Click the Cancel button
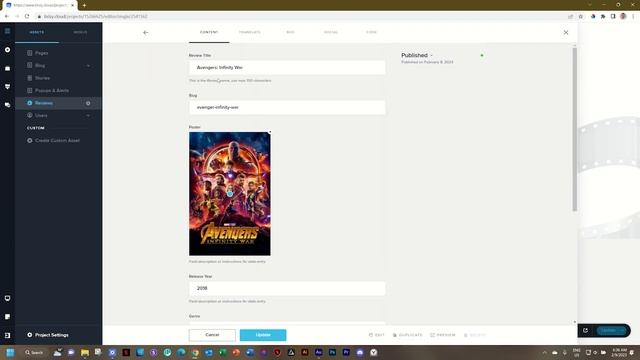This screenshot has width=640, height=360. pos(212,335)
